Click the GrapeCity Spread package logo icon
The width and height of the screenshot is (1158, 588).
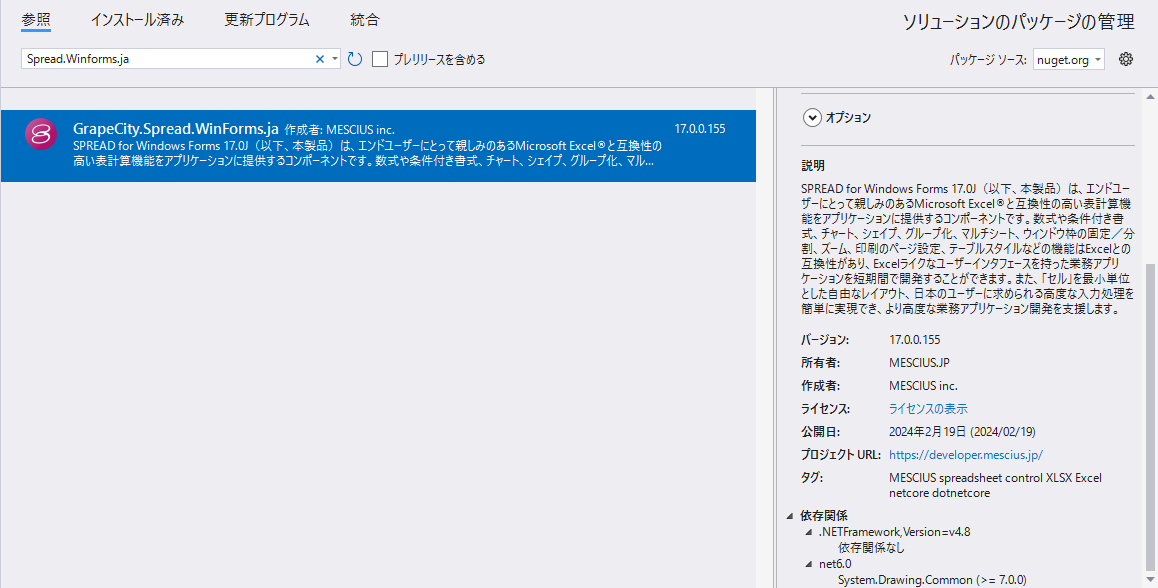point(40,134)
